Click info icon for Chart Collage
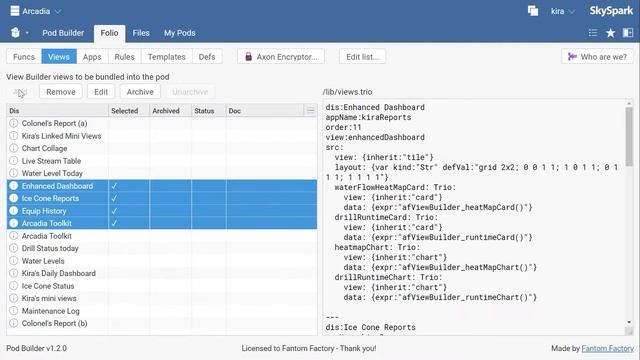This screenshot has width=640, height=360. click(x=13, y=148)
